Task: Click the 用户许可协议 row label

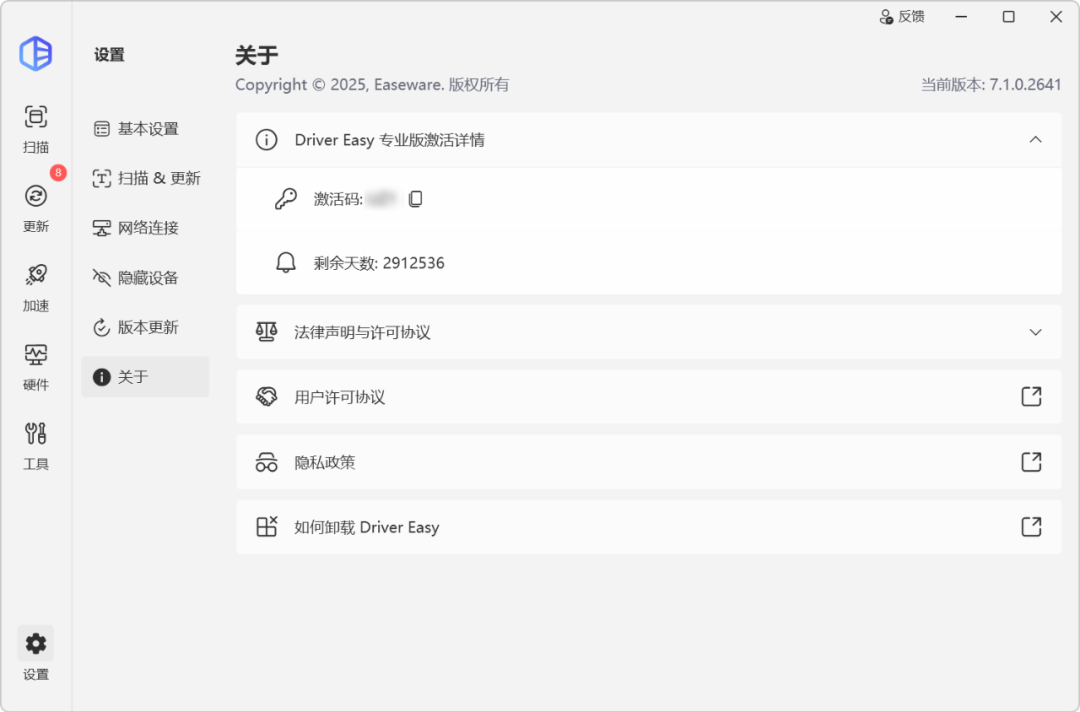Action: pos(340,397)
